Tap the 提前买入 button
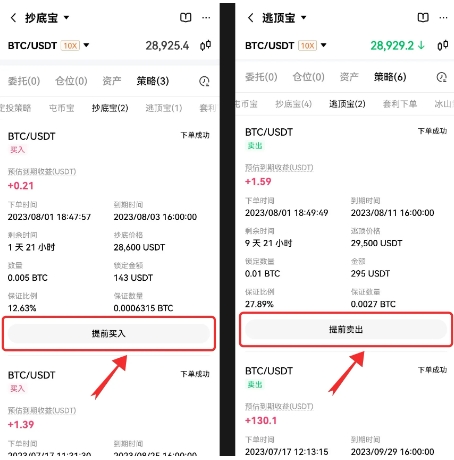Image resolution: width=454 pixels, height=460 pixels. coord(109,334)
